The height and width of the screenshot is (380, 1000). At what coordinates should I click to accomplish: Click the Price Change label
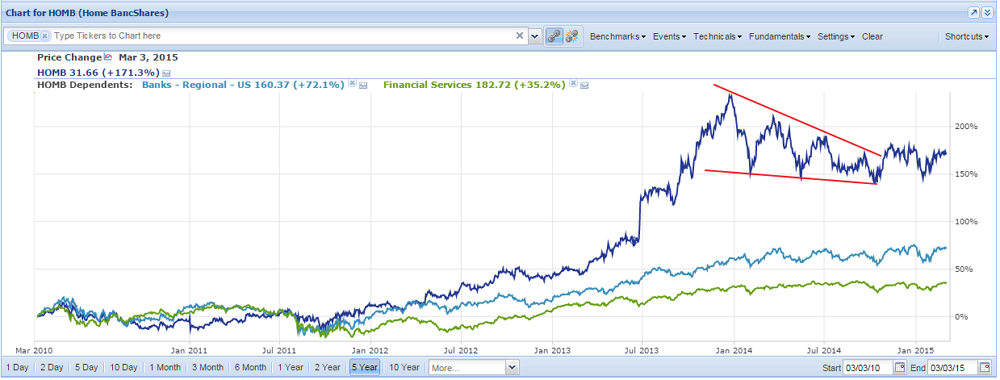pos(70,57)
